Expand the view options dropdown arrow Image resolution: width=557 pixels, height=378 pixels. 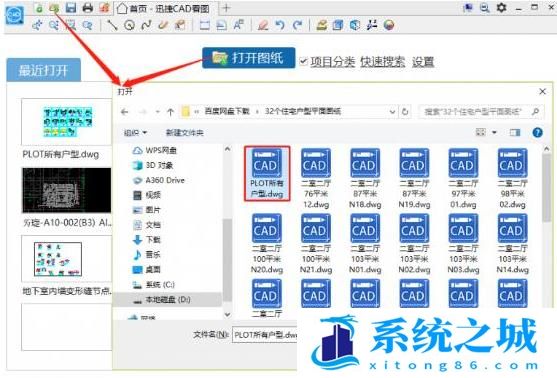point(494,133)
